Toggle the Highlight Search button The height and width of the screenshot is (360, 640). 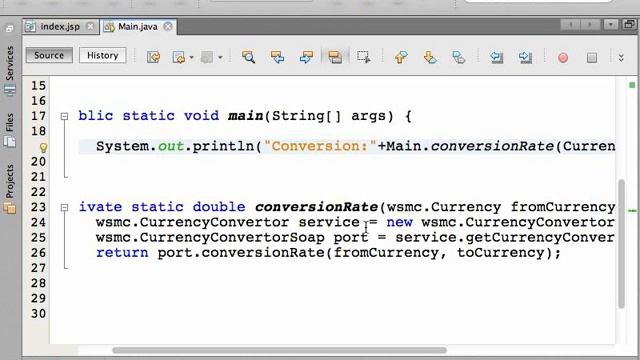pyautogui.click(x=335, y=57)
